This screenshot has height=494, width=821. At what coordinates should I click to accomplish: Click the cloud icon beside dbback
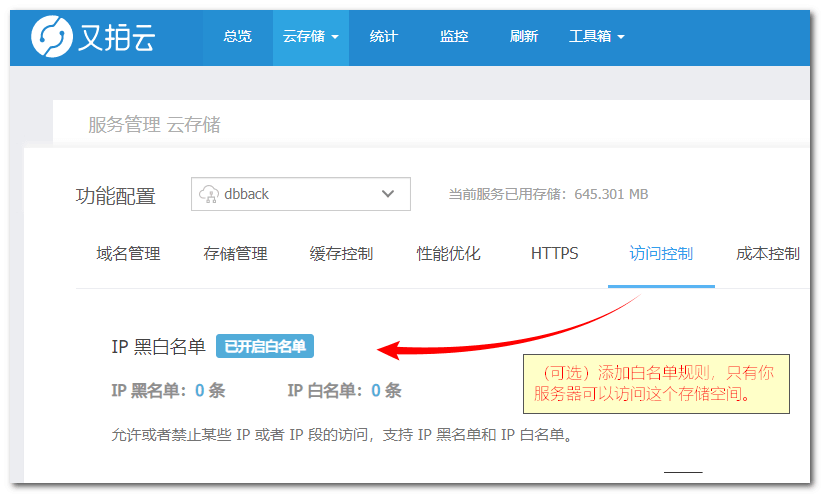[x=209, y=194]
